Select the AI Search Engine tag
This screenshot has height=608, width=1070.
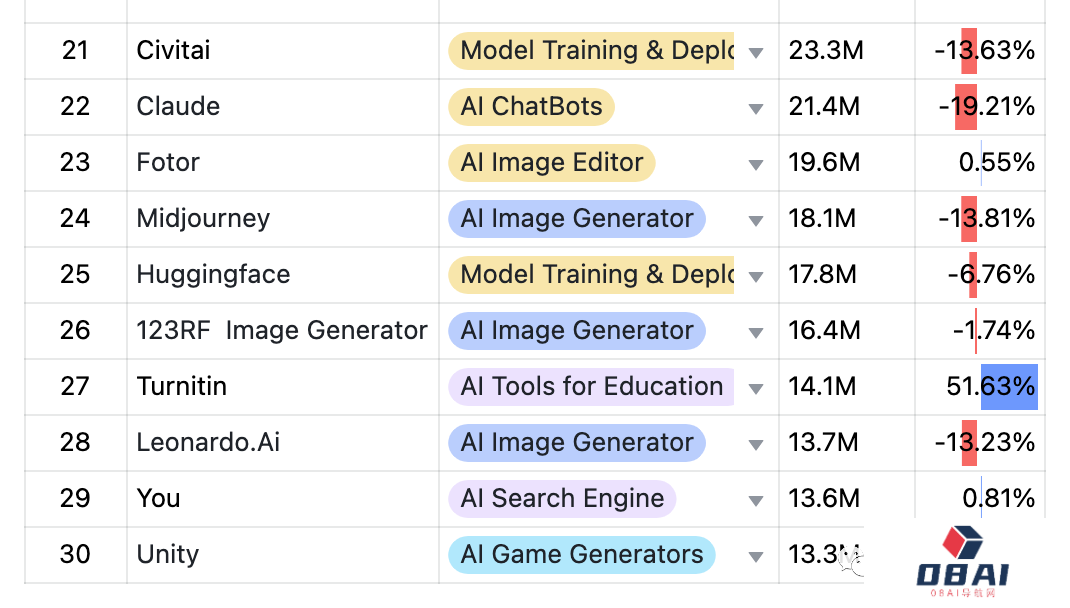point(562,498)
